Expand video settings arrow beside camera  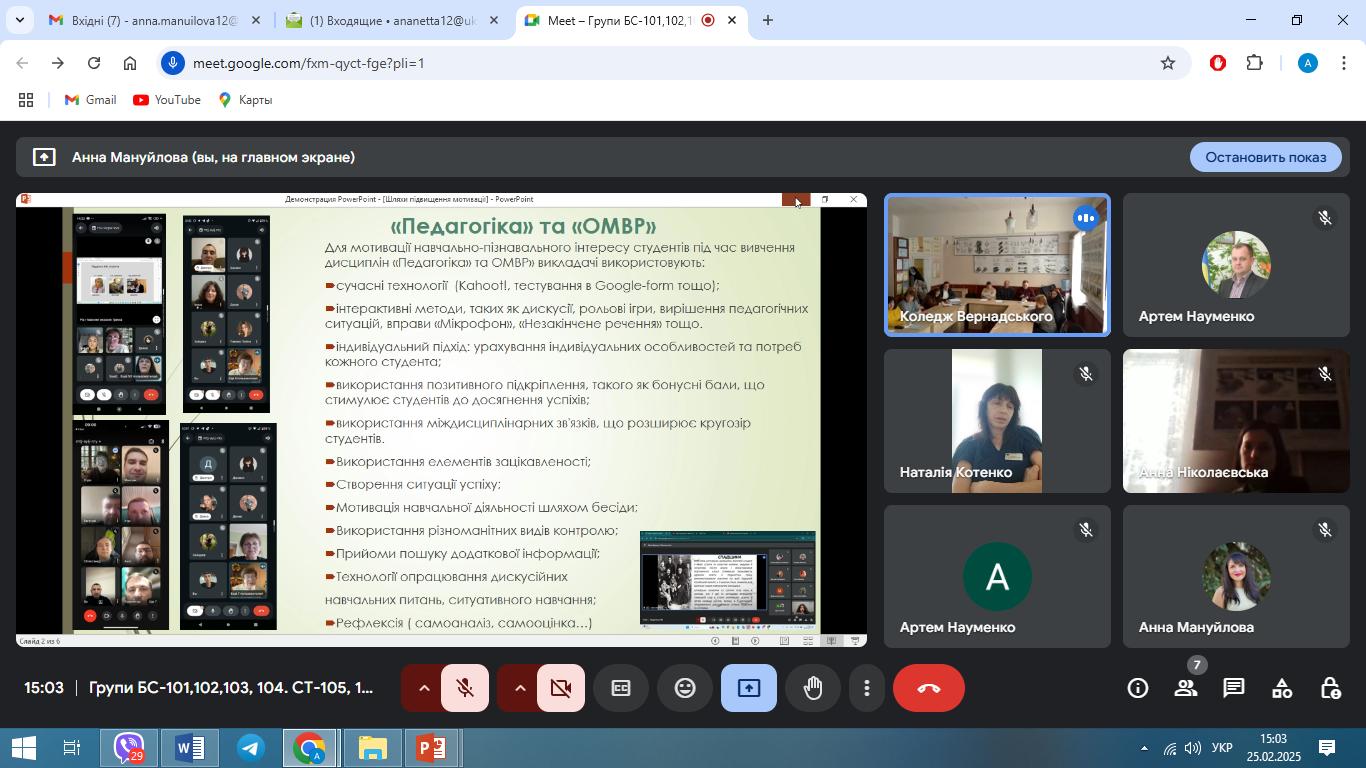pos(520,688)
